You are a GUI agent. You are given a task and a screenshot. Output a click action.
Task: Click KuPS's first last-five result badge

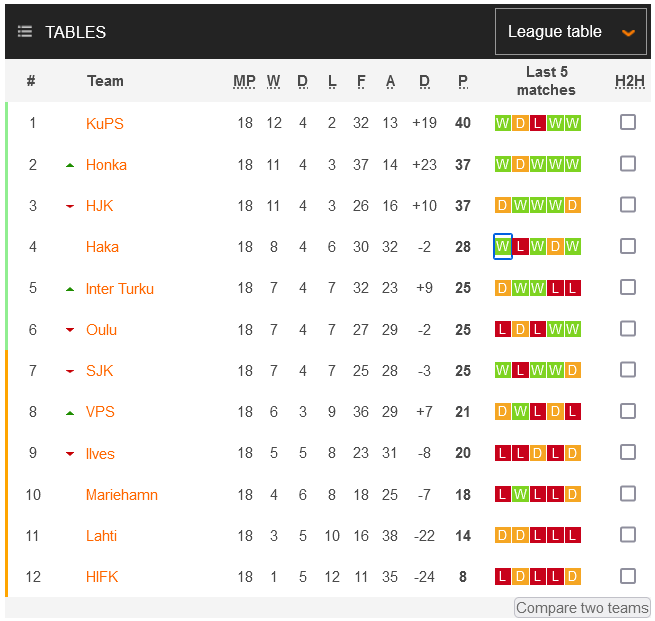(503, 123)
